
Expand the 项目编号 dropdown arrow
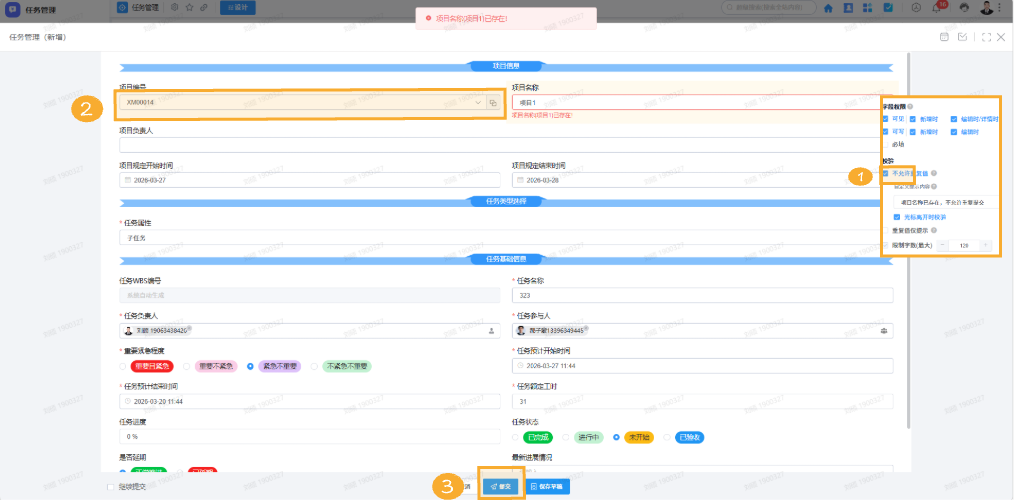478,103
